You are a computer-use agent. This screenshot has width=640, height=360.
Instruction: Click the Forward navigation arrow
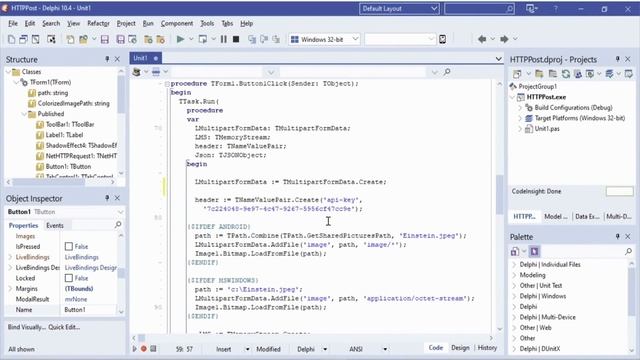click(504, 39)
